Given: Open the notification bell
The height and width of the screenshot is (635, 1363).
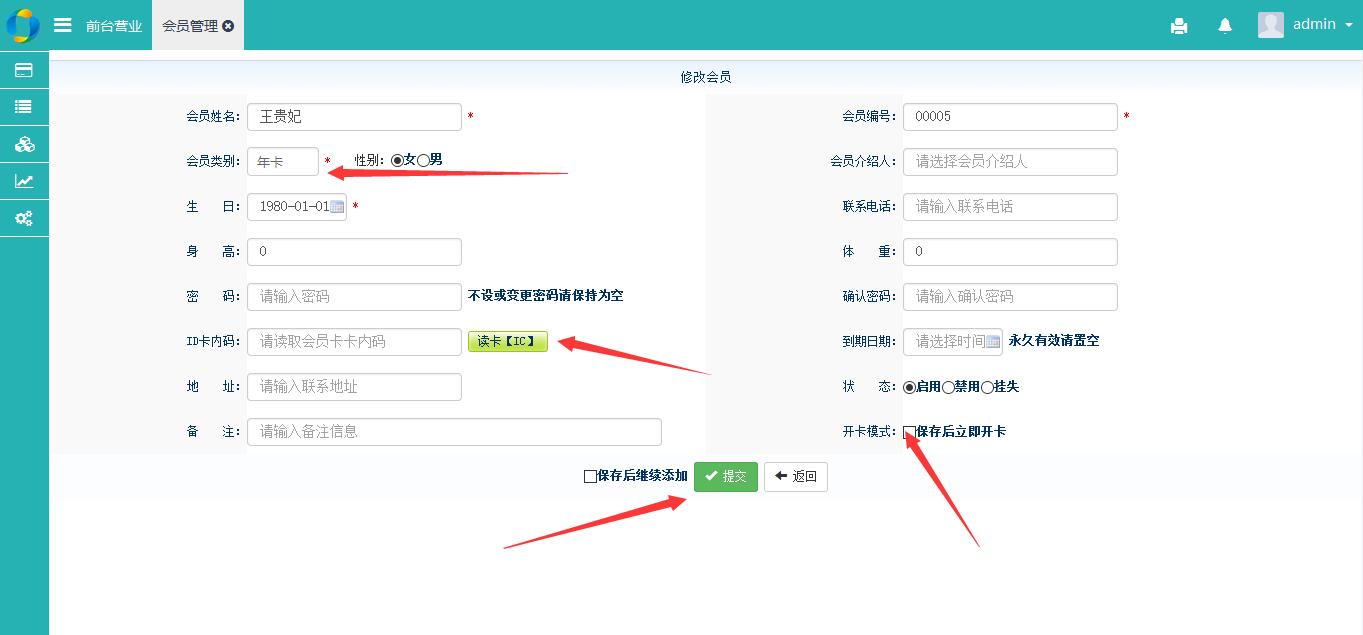Looking at the screenshot, I should point(1225,26).
